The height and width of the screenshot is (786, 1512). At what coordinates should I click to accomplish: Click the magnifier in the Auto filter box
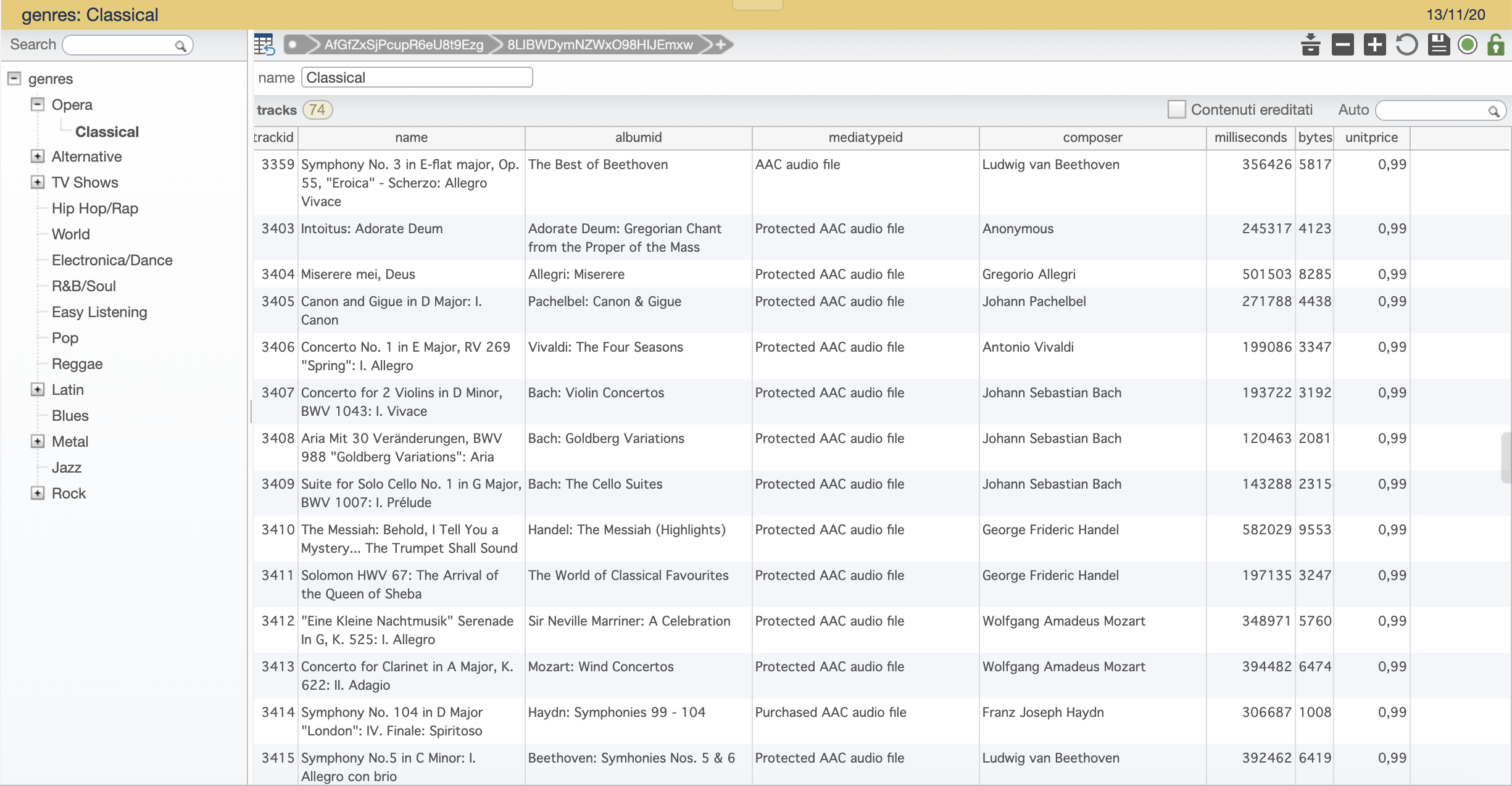(1493, 111)
